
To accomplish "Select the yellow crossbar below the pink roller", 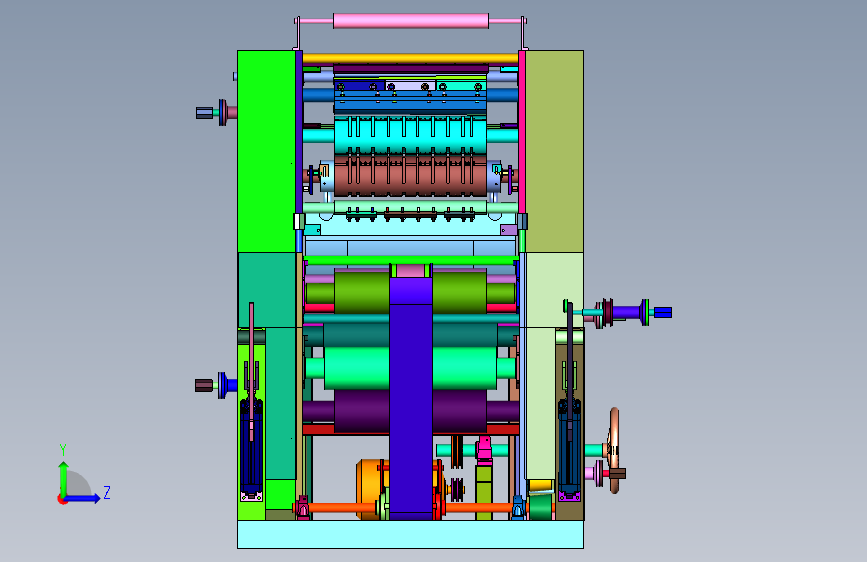I will (410, 58).
